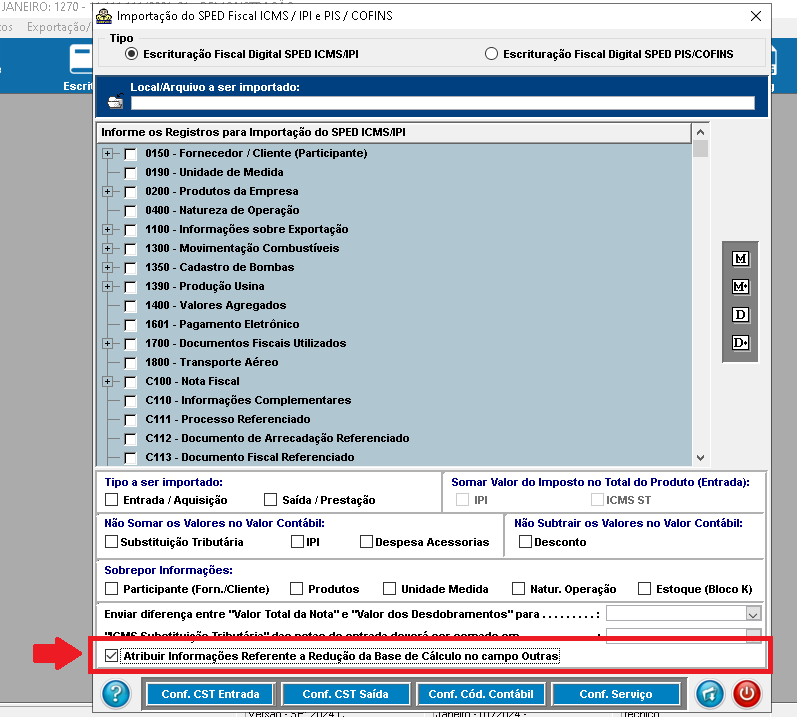Select C110 - Informações Complementares row
The height and width of the screenshot is (717, 797).
[248, 400]
